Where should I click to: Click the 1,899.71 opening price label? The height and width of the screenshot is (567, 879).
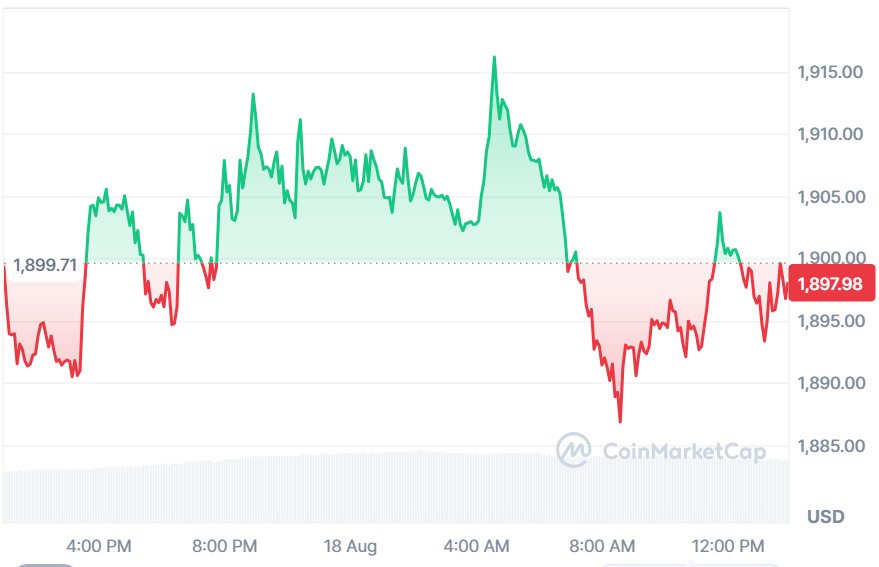pyautogui.click(x=45, y=265)
